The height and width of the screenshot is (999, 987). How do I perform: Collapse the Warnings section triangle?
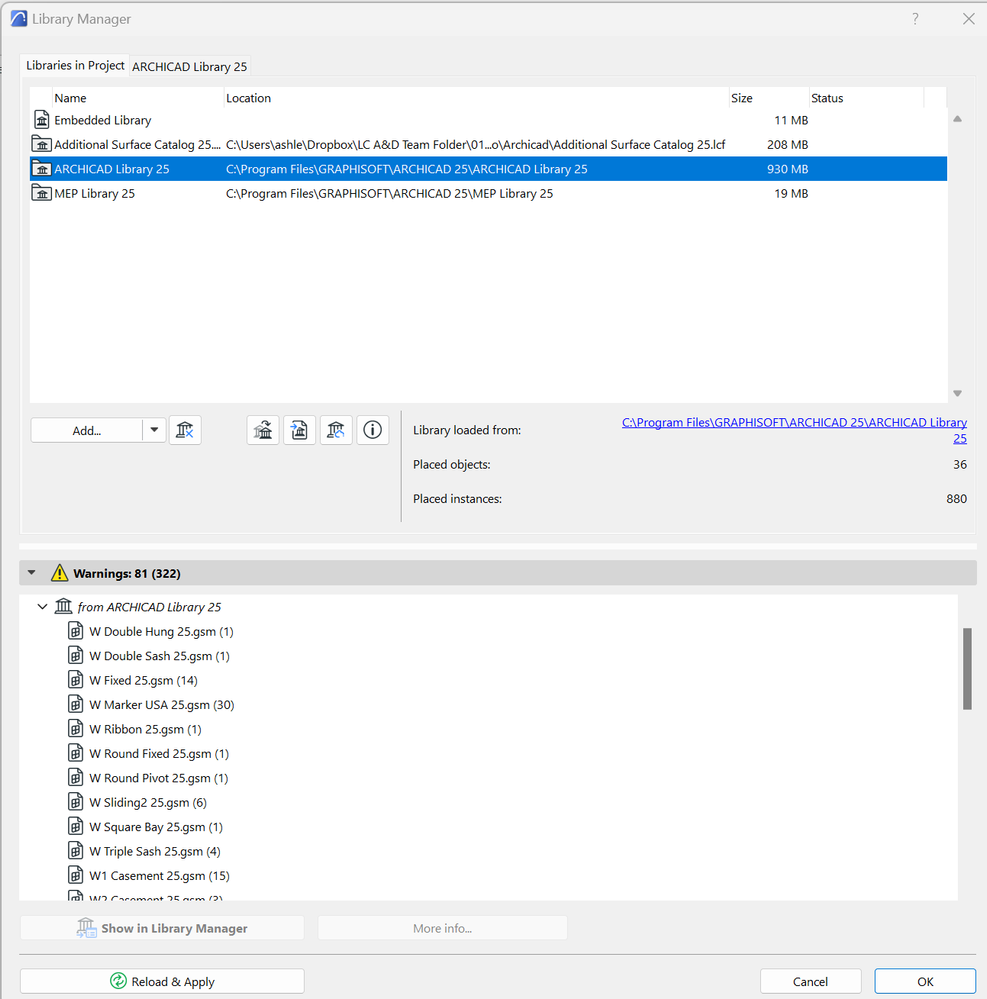click(32, 573)
